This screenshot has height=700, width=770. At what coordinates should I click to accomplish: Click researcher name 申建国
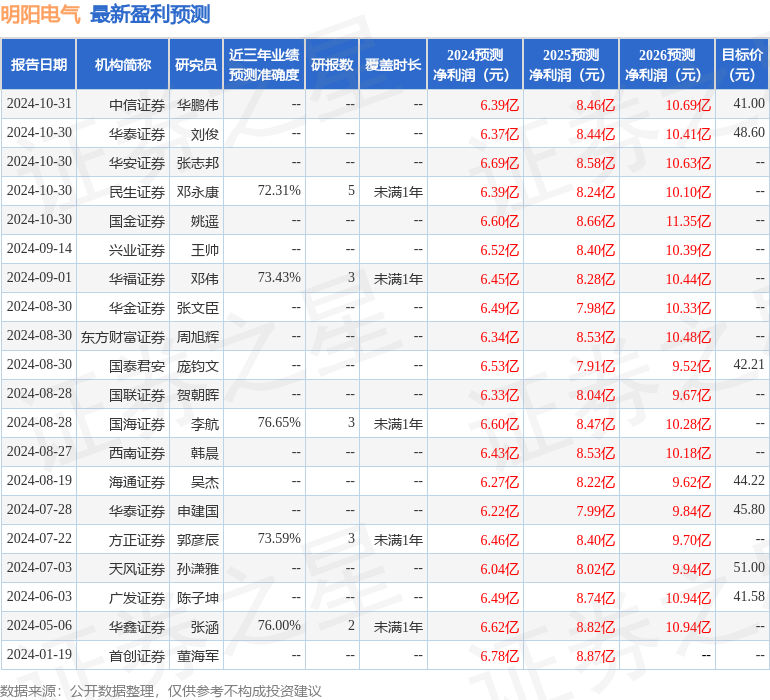pyautogui.click(x=197, y=511)
